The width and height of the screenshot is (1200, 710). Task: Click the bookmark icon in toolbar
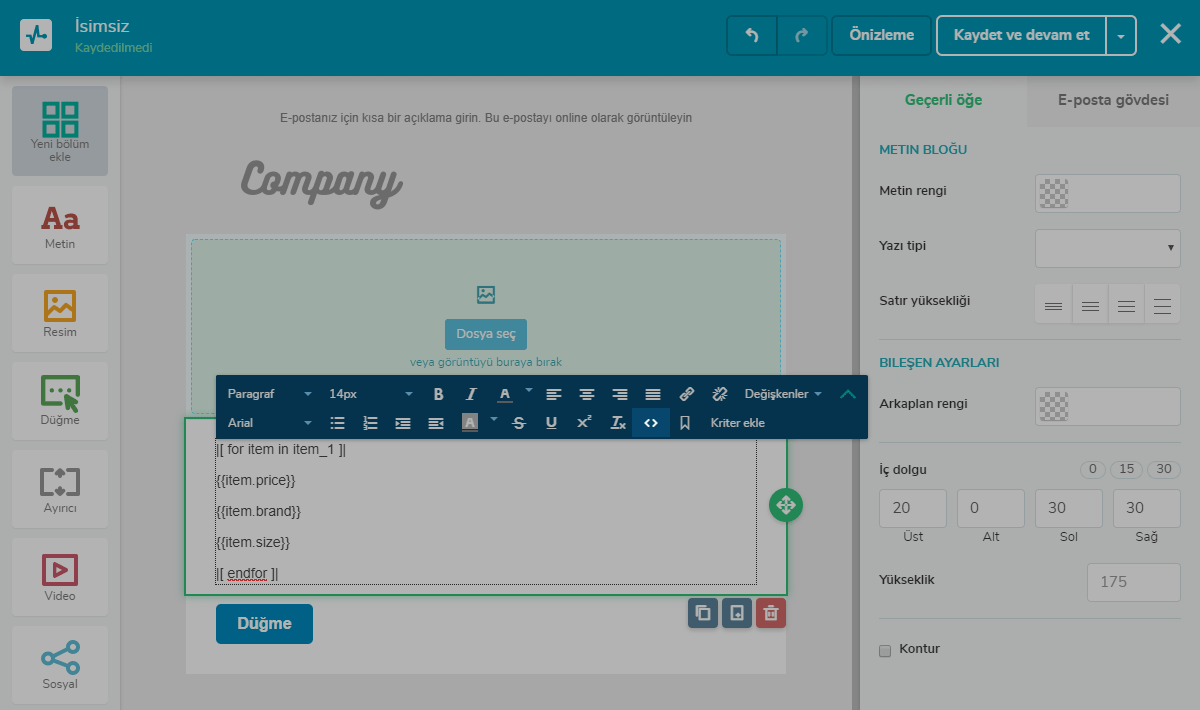(685, 423)
